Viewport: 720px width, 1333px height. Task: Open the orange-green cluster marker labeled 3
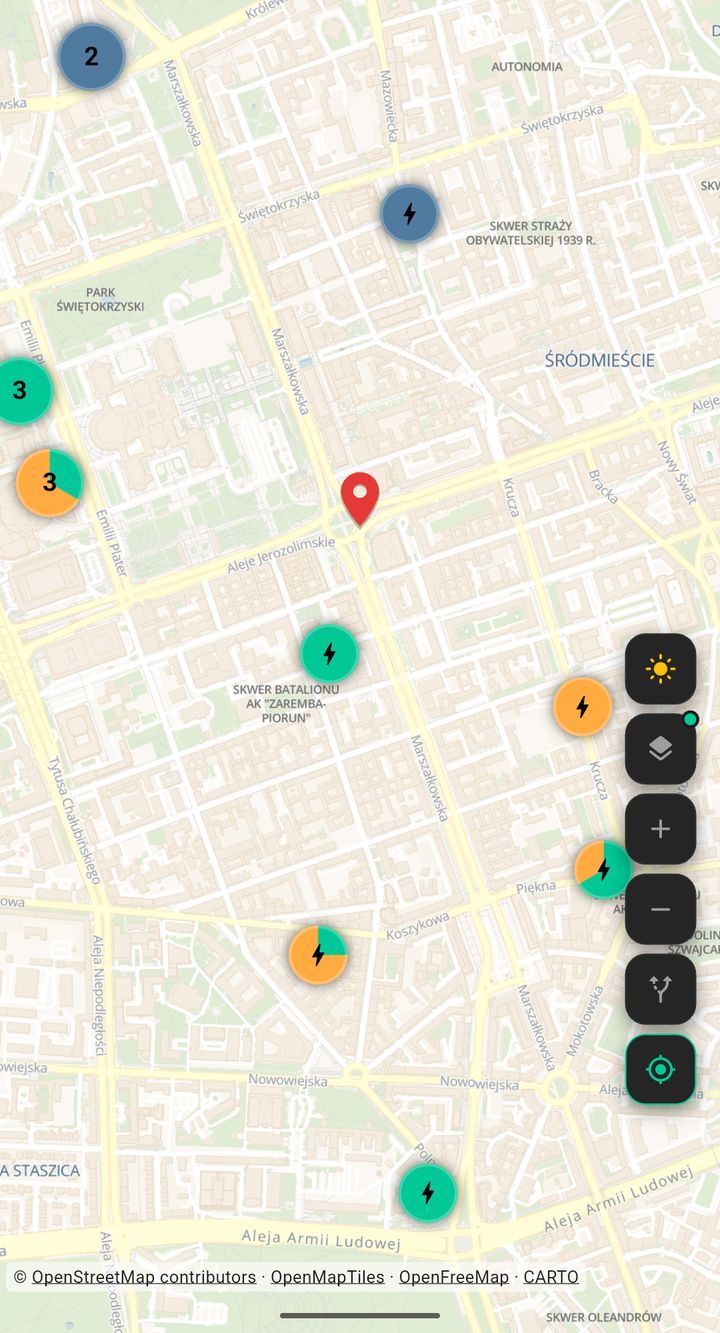[49, 483]
